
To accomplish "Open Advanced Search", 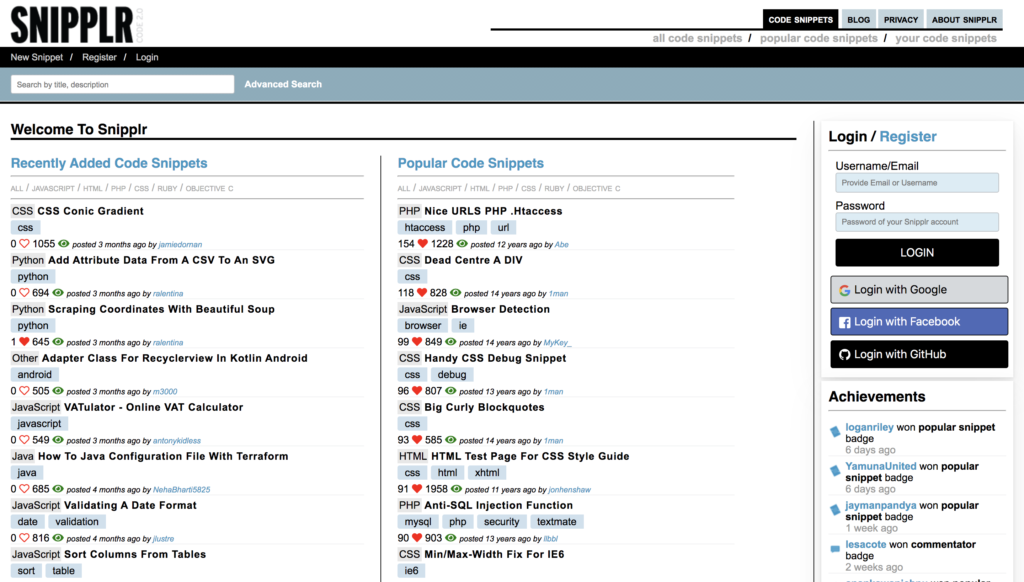I will (x=283, y=84).
